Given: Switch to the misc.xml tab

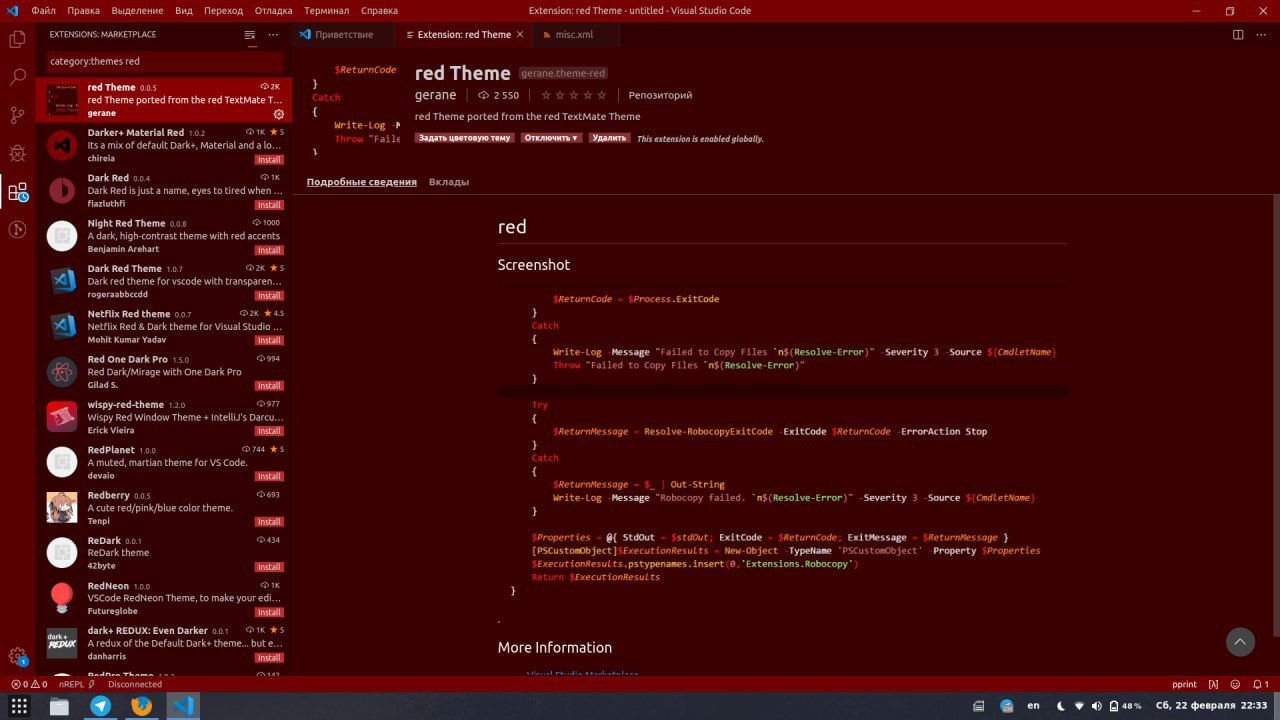Looking at the screenshot, I should point(575,35).
